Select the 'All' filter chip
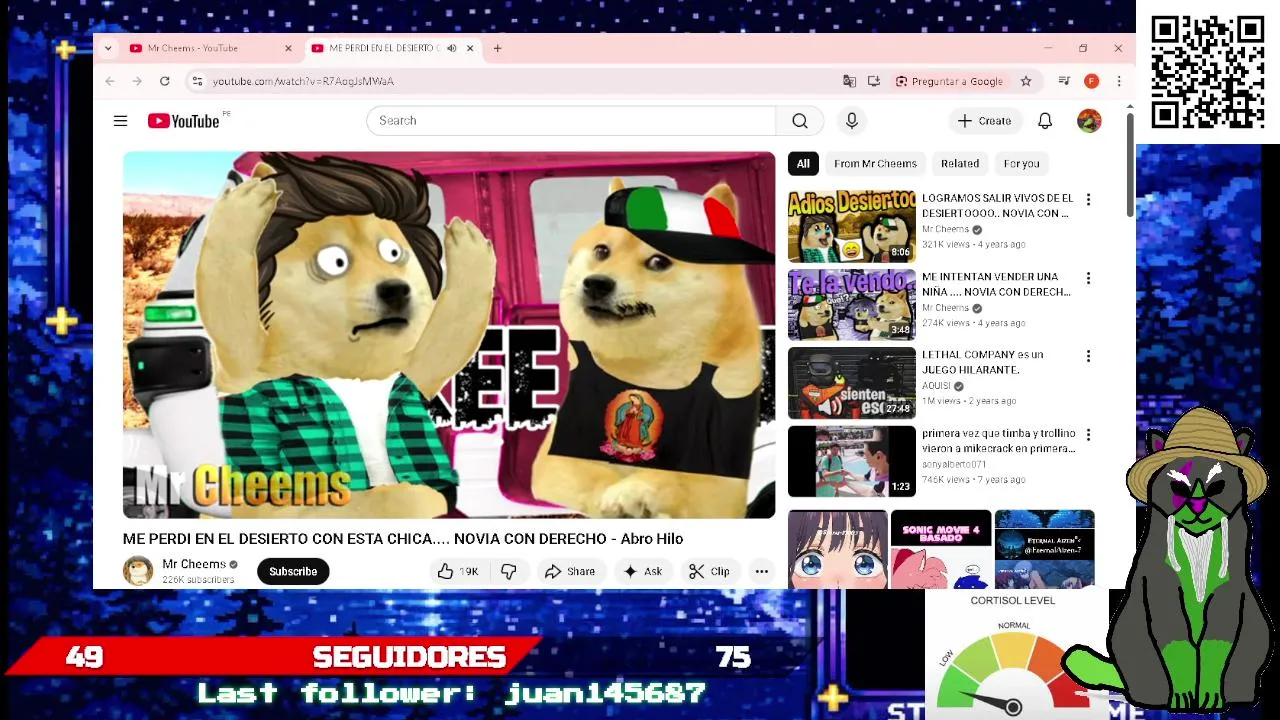 (x=803, y=164)
